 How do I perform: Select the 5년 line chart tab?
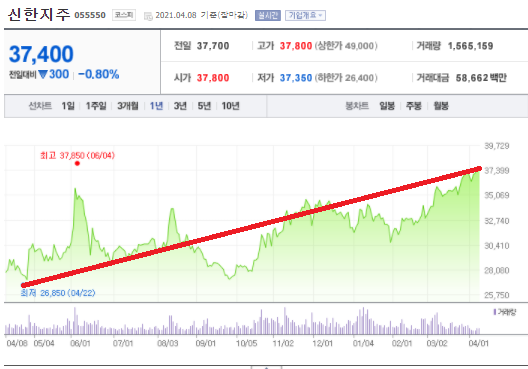click(x=204, y=106)
